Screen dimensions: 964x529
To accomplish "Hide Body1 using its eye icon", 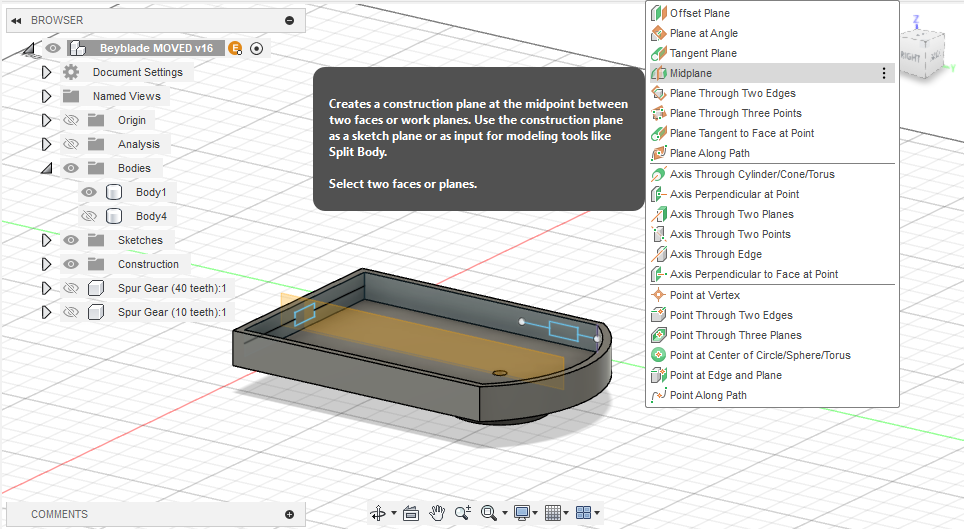I will point(89,192).
